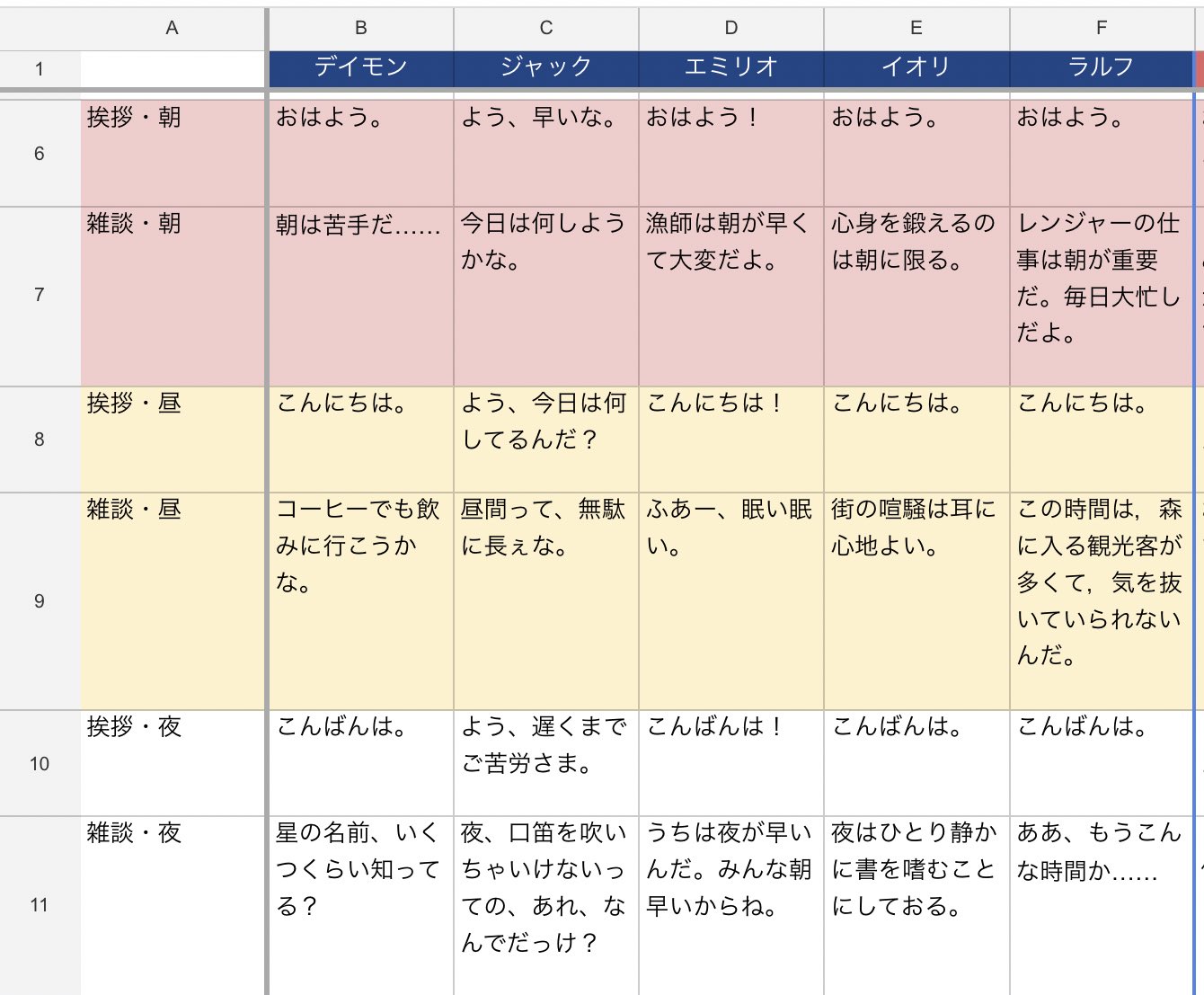The image size is (1204, 995).
Task: Select row 11 header
Action: [40, 905]
